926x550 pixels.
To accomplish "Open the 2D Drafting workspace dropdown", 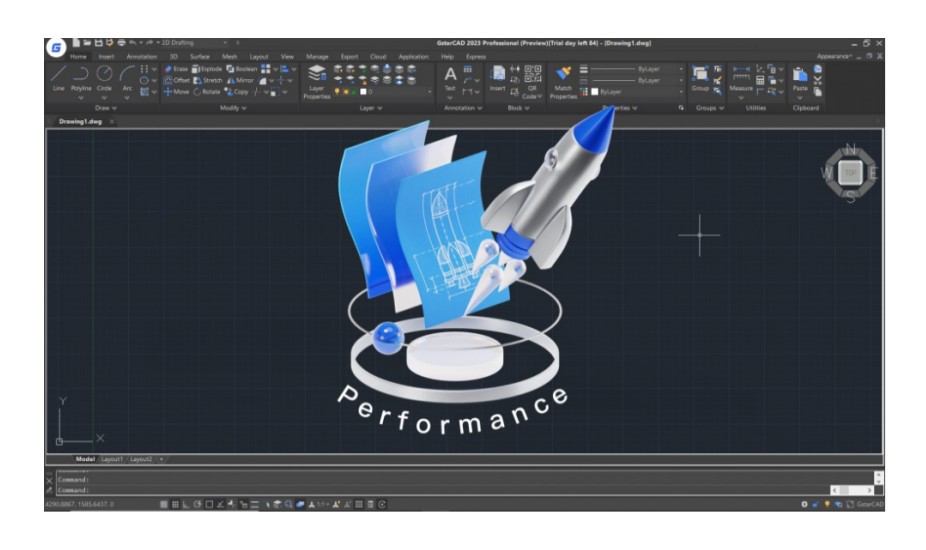I will 194,43.
